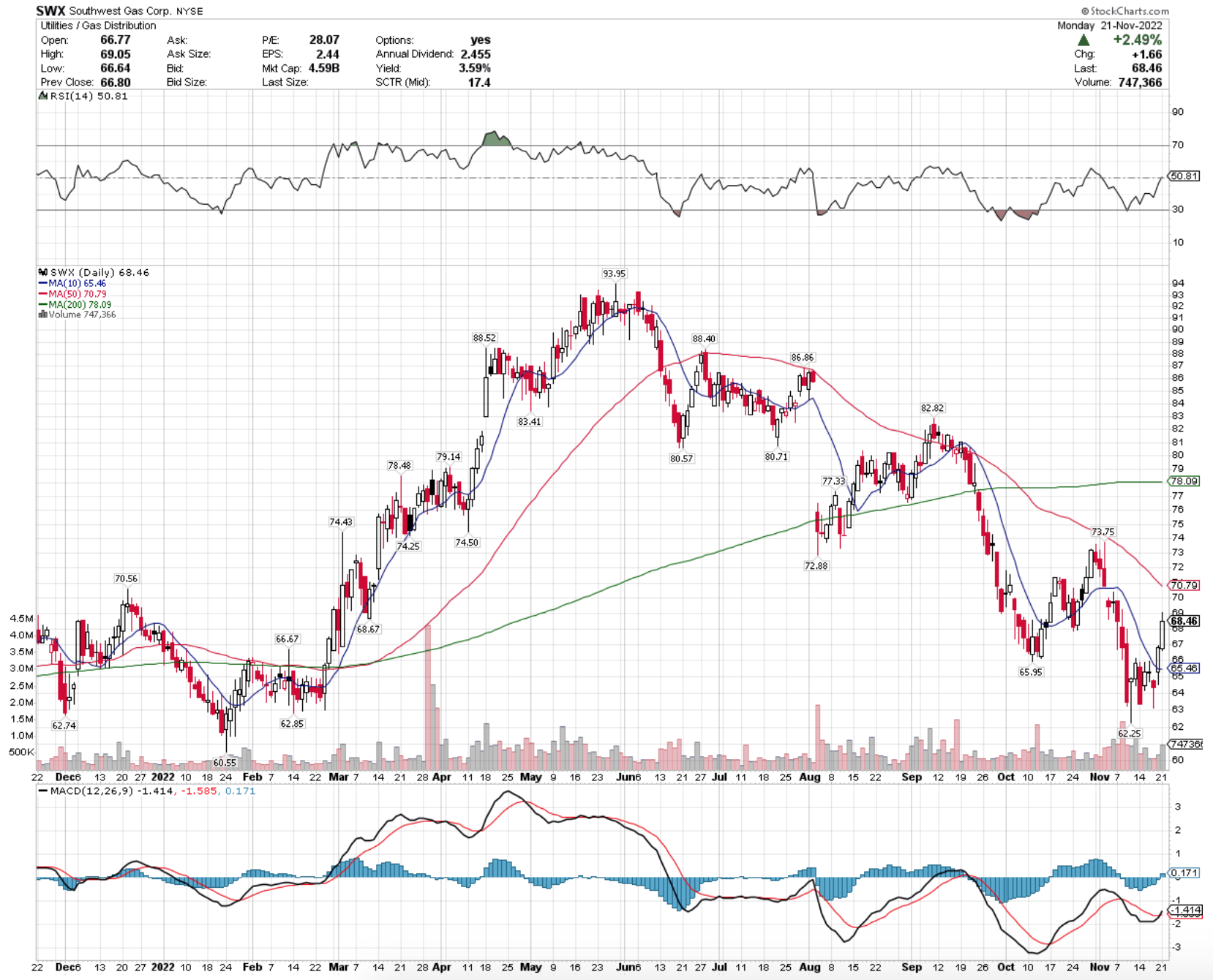Click the 70.56 December high label

126,578
